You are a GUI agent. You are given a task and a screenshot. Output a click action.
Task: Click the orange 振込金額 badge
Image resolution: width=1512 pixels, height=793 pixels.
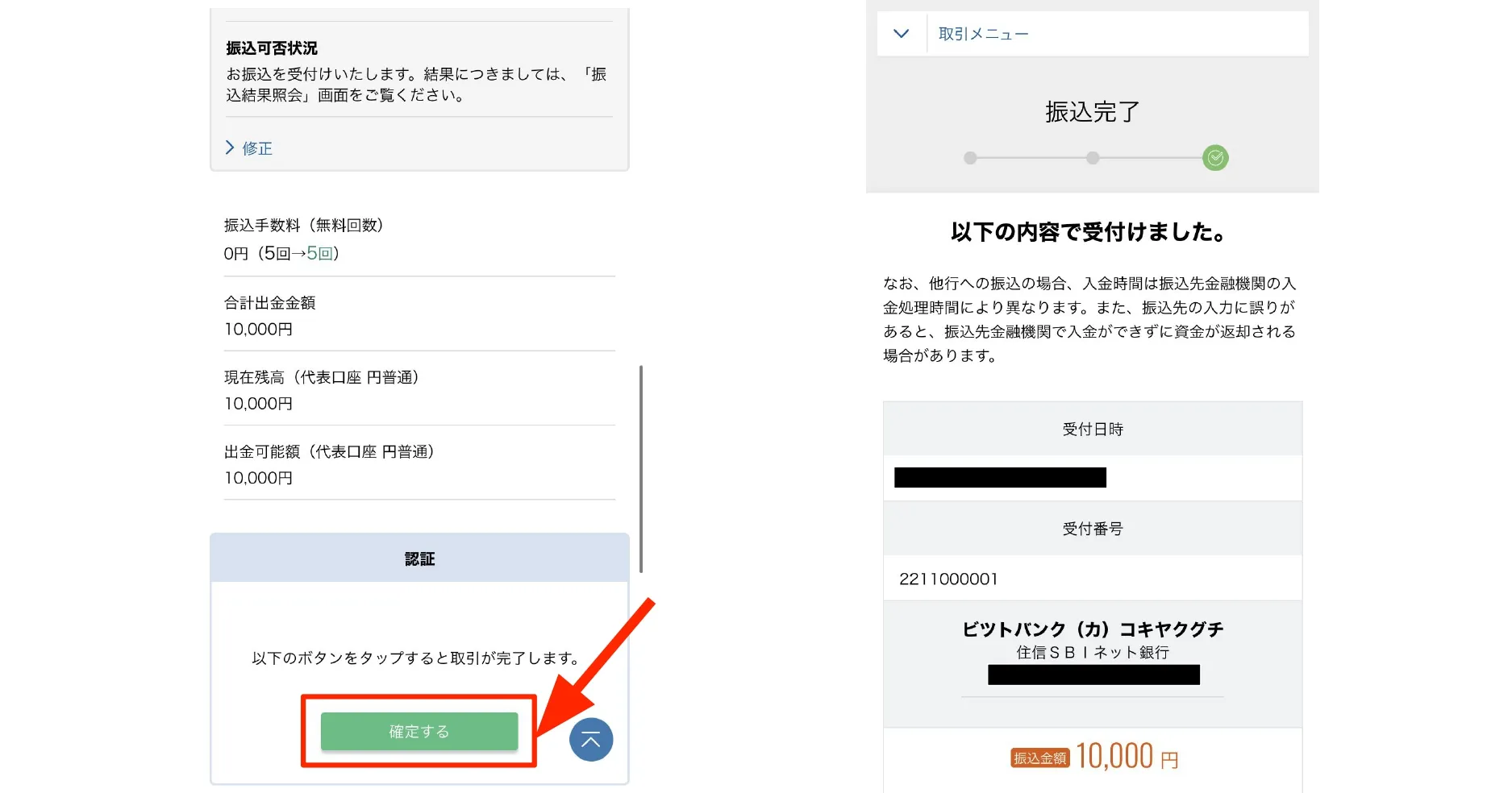[1039, 758]
